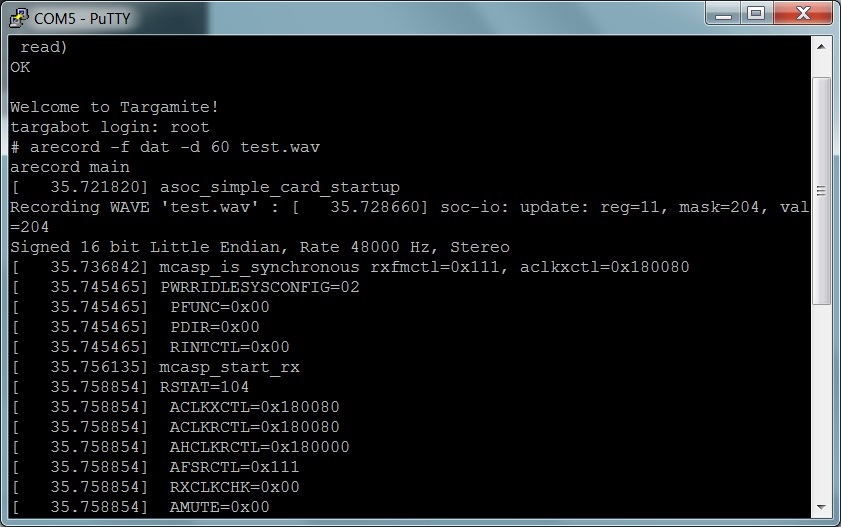Click the scrollbar up arrow

click(820, 46)
